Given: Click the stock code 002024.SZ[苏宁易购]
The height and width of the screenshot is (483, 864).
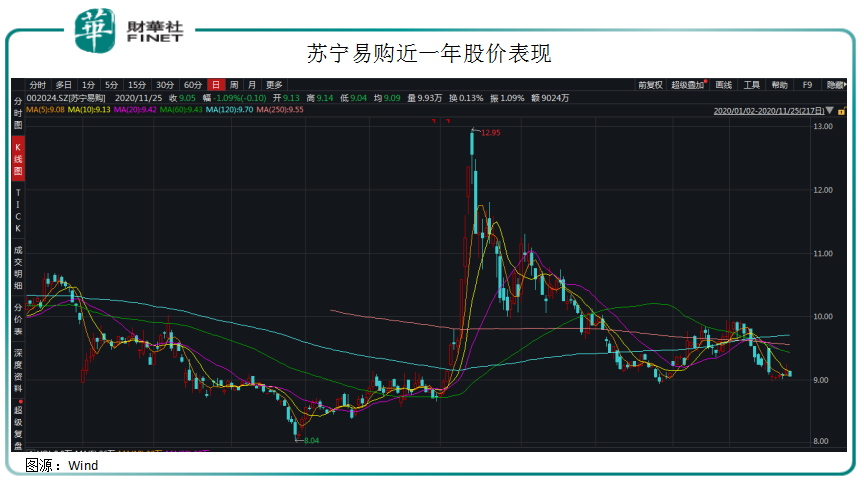Looking at the screenshot, I should [66, 98].
